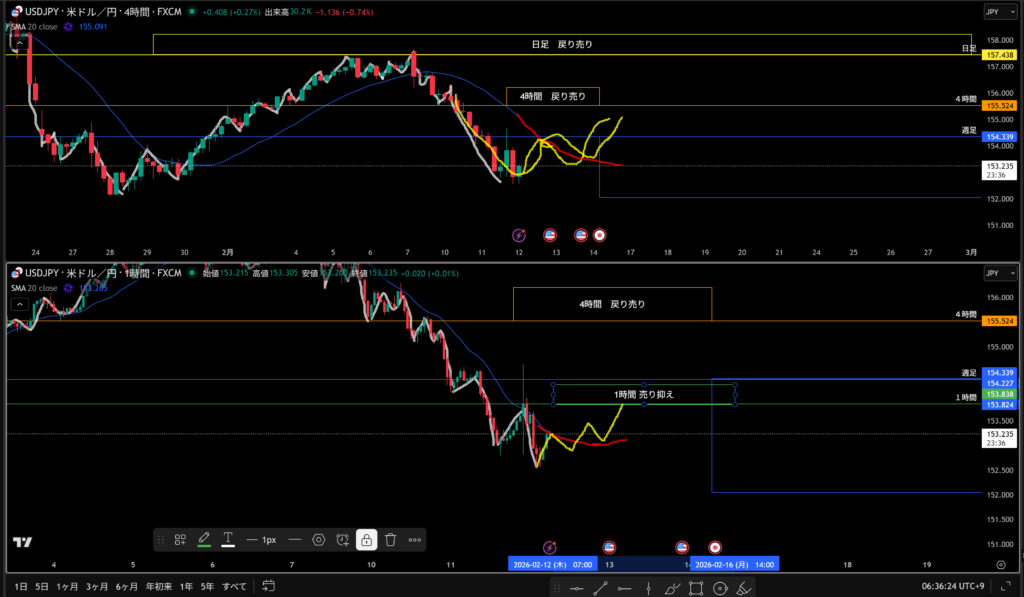Select the rectangle drawing tool
Image resolution: width=1024 pixels, height=597 pixels.
pos(695,589)
